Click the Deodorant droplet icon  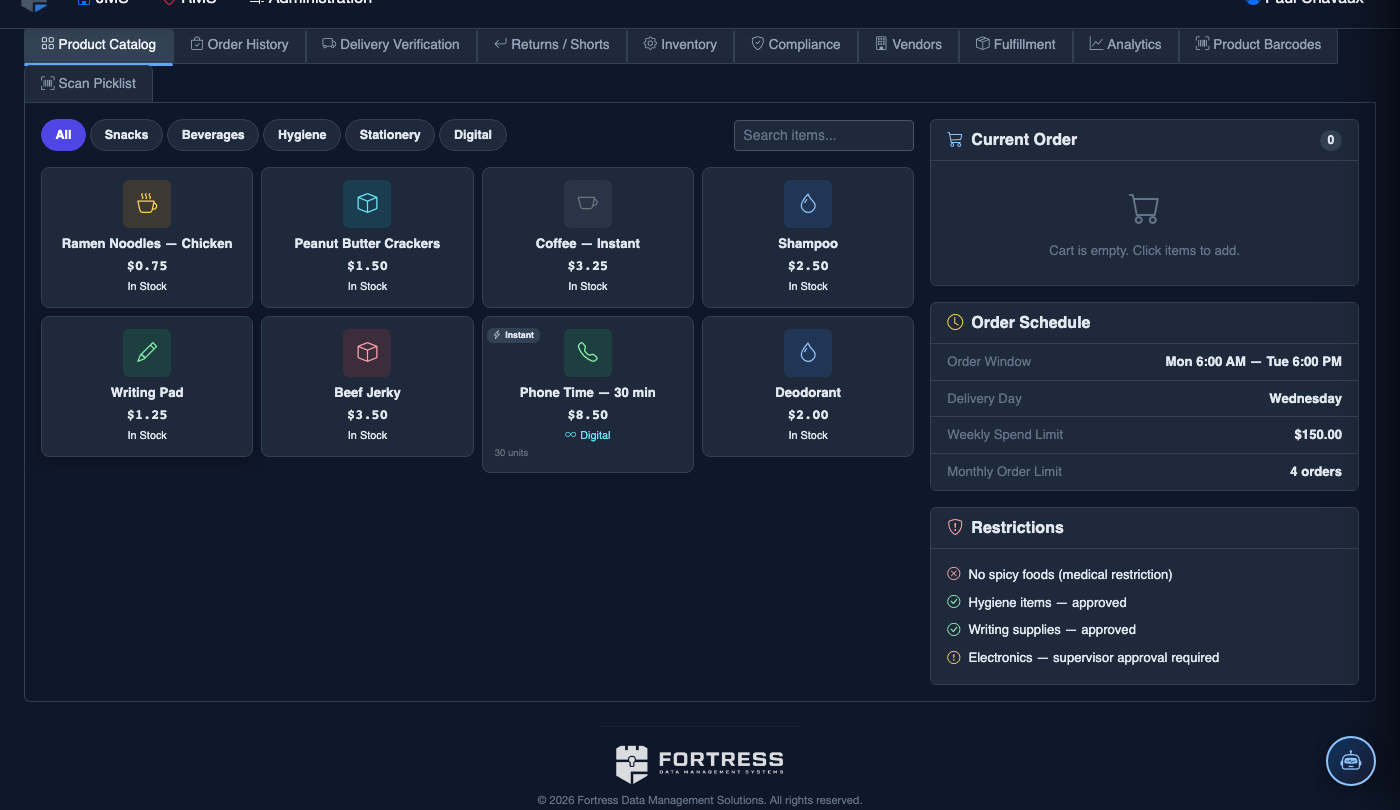[x=808, y=353]
